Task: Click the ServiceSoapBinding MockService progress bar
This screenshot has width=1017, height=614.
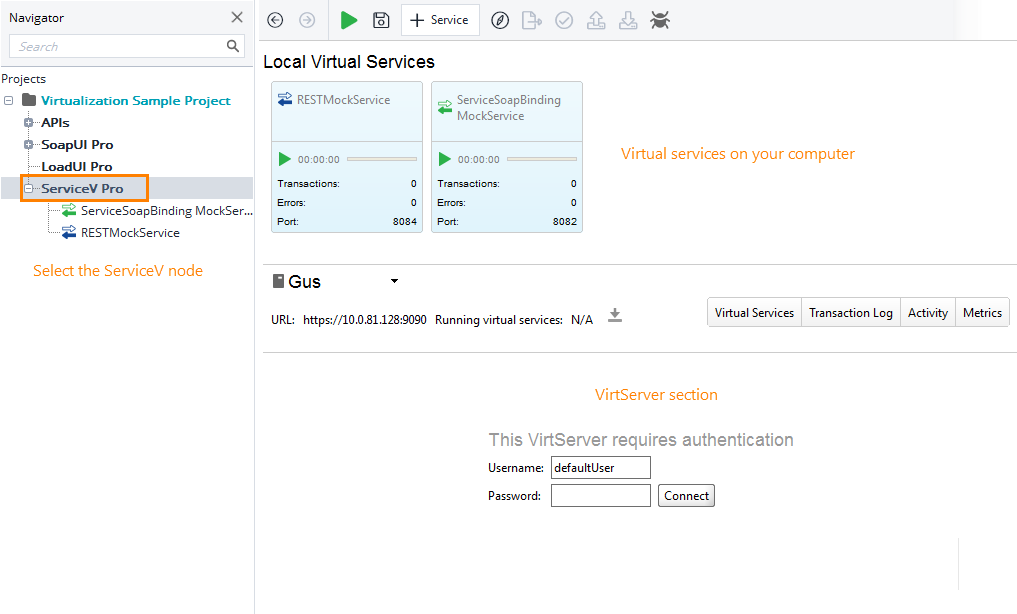Action: pyautogui.click(x=542, y=159)
